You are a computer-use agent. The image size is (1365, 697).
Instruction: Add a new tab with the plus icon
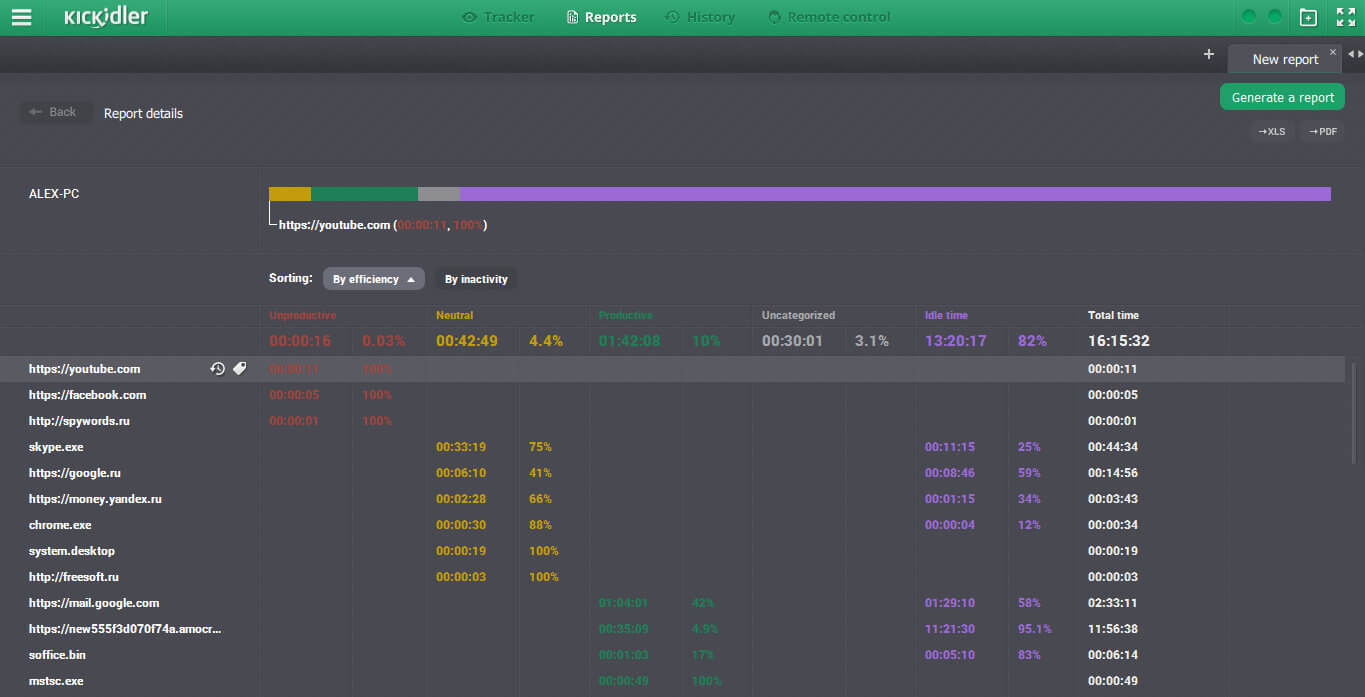coord(1208,55)
